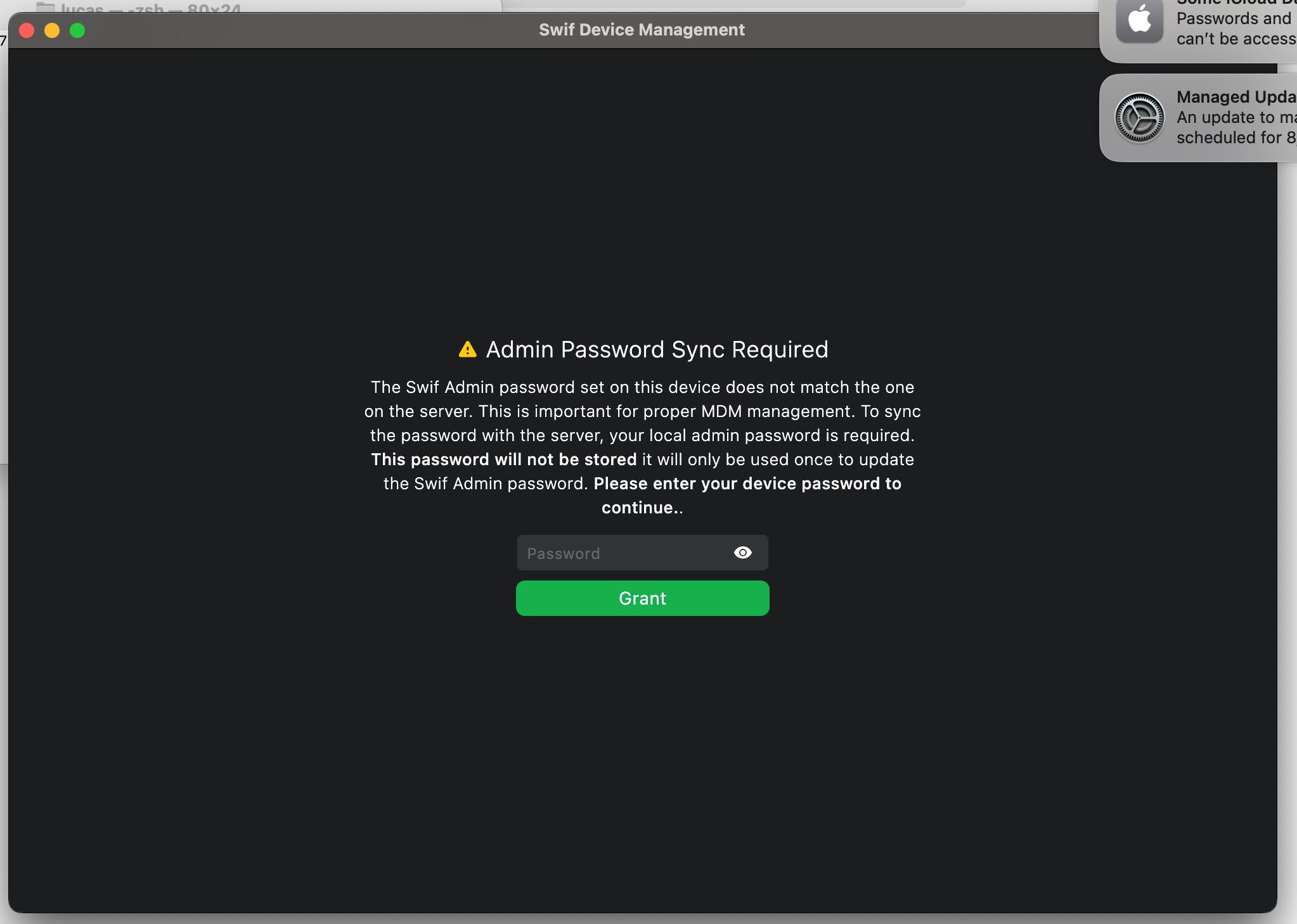Screen dimensions: 1297x924
Task: Click the Password input field
Action: point(624,553)
